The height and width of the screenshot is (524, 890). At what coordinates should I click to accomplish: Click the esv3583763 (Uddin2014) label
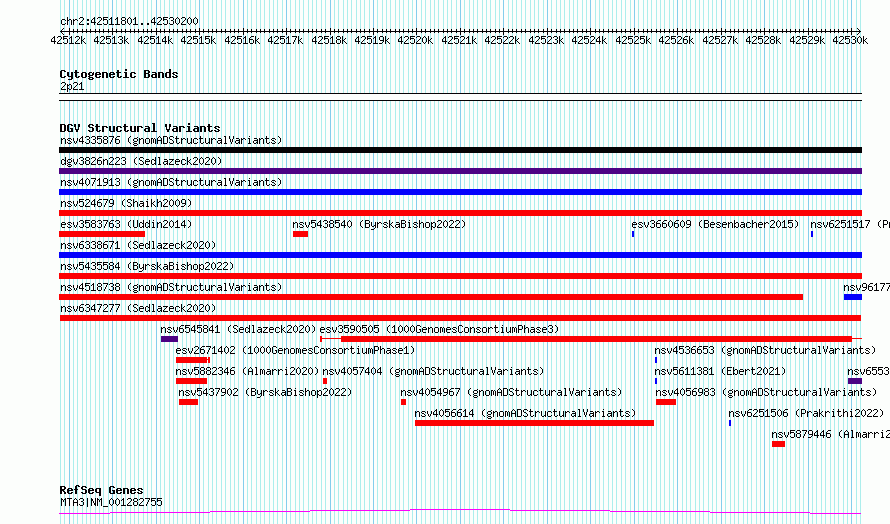pos(126,224)
